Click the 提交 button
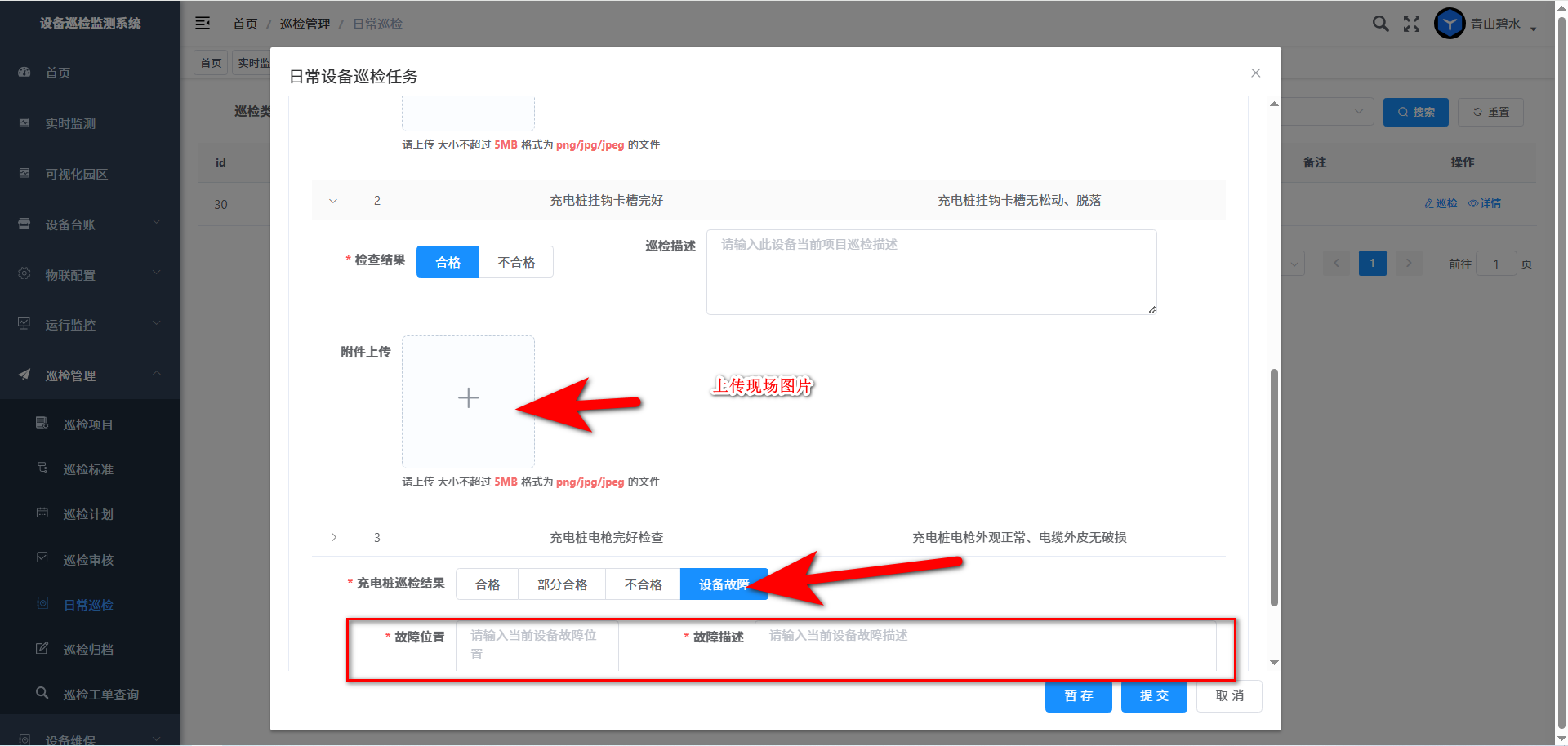 [x=1153, y=696]
